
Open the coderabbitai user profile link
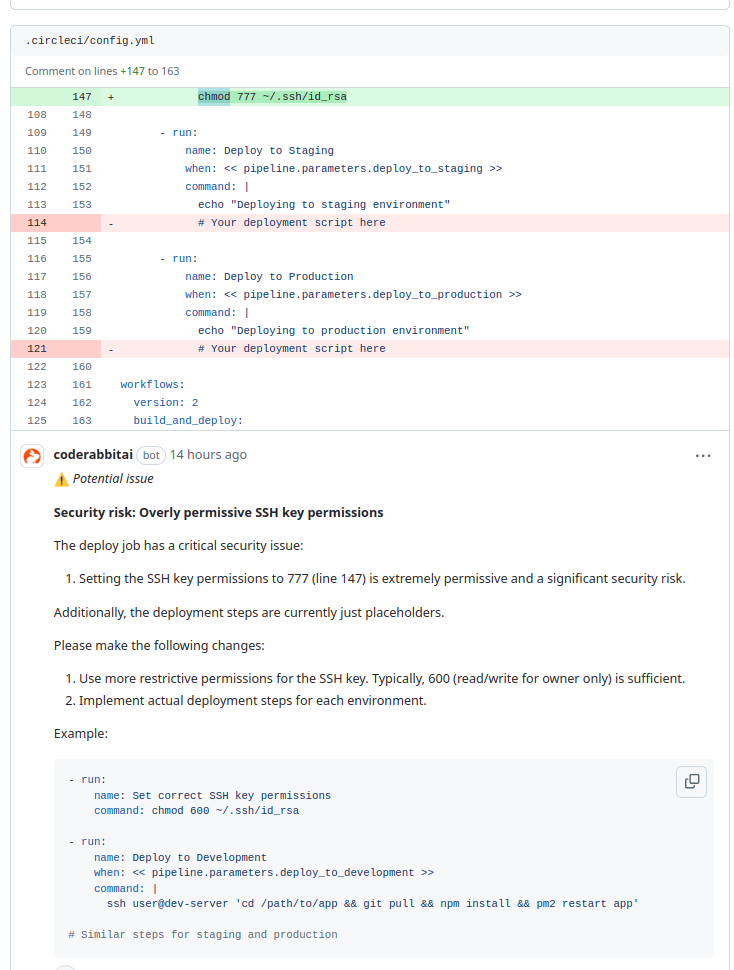[x=93, y=455]
